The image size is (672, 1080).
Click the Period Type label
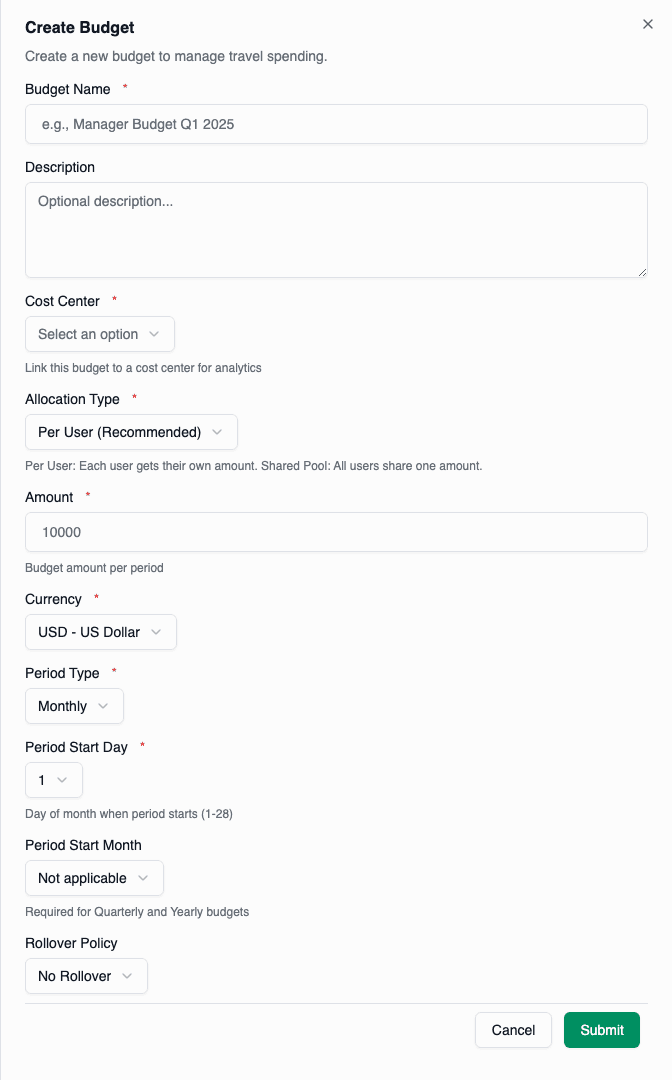(x=62, y=673)
